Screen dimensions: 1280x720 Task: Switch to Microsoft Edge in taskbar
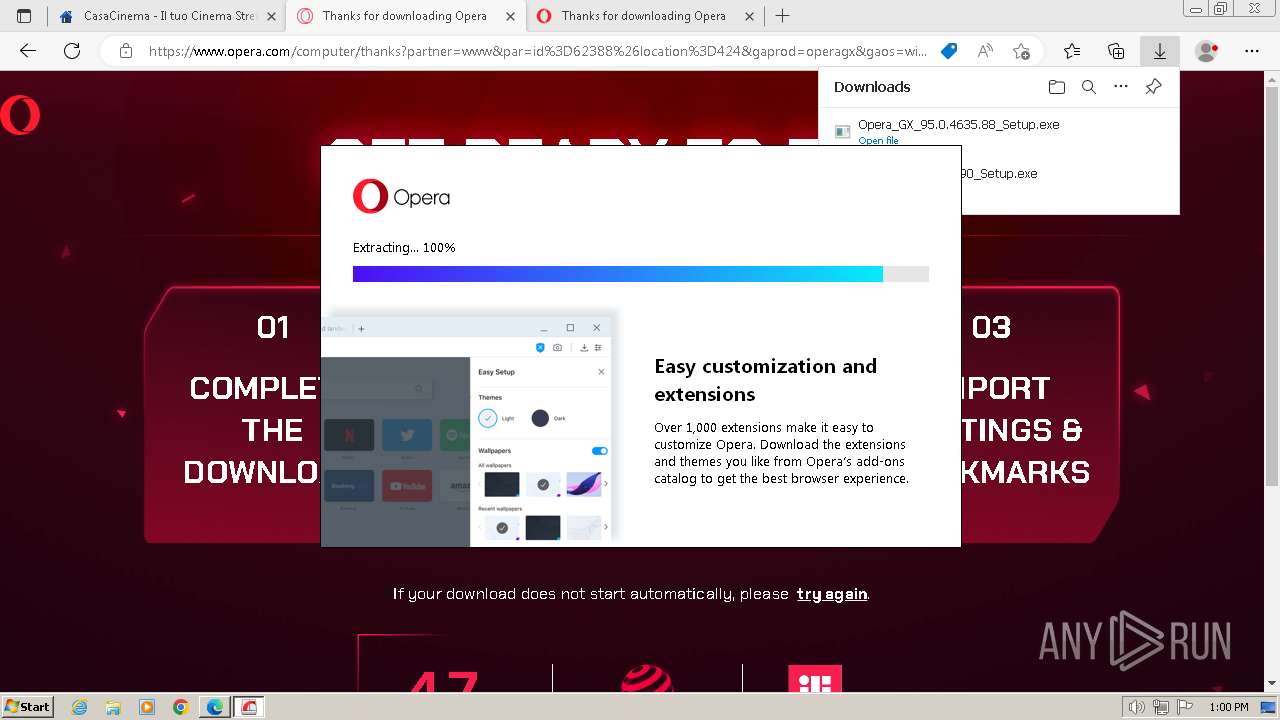pos(215,707)
